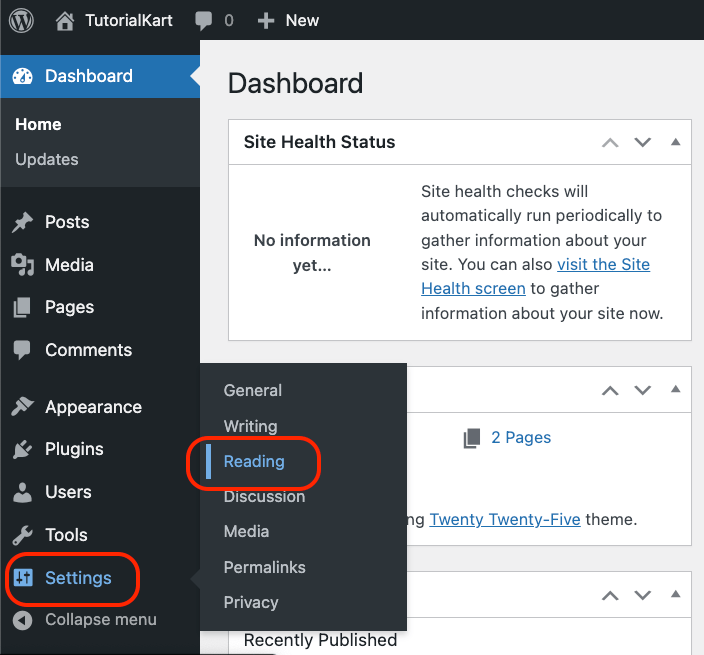Open the Comments menu
The height and width of the screenshot is (655, 704).
(88, 350)
